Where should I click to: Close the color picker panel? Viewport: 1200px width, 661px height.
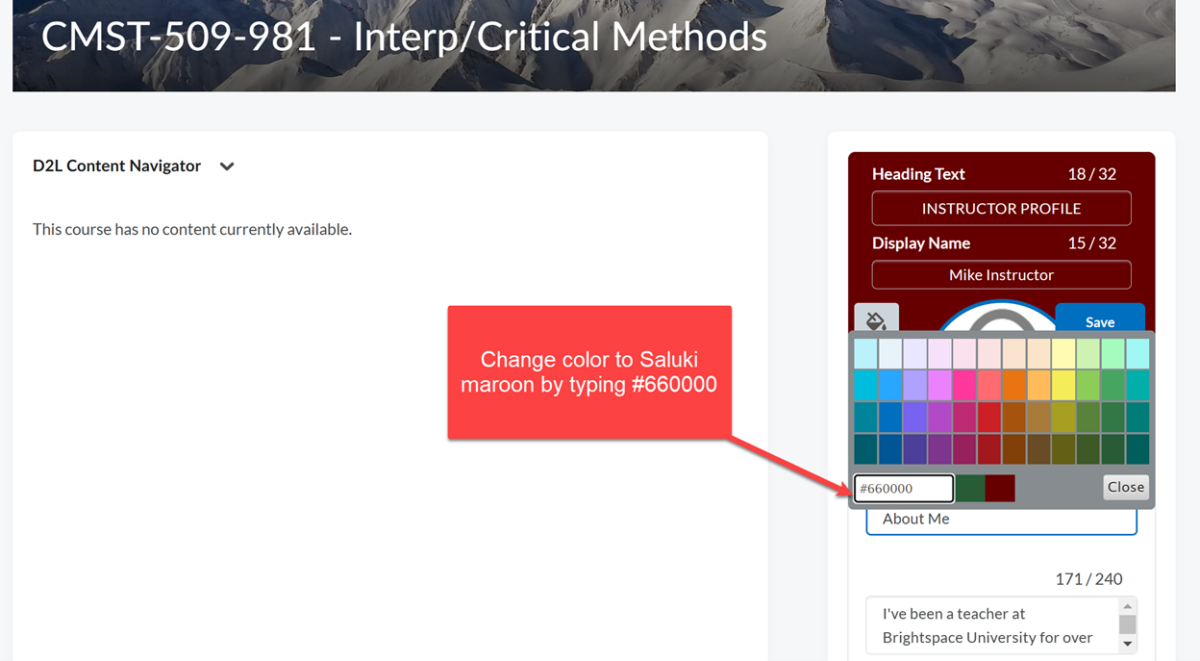[1126, 487]
